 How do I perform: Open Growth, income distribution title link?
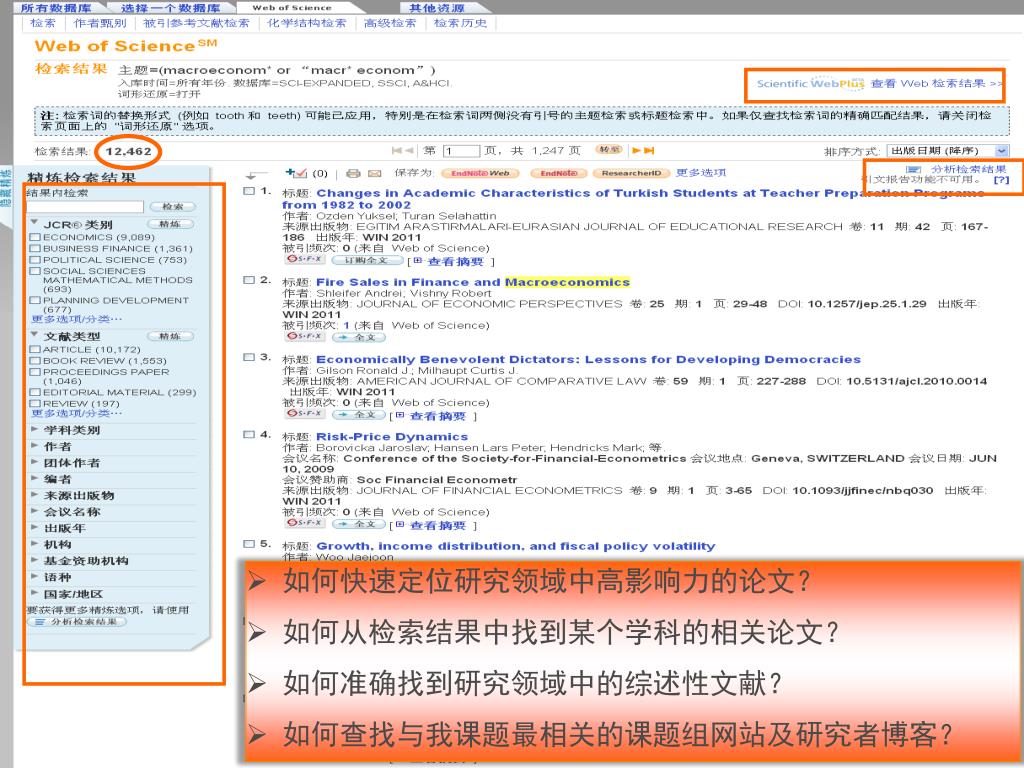coord(515,546)
